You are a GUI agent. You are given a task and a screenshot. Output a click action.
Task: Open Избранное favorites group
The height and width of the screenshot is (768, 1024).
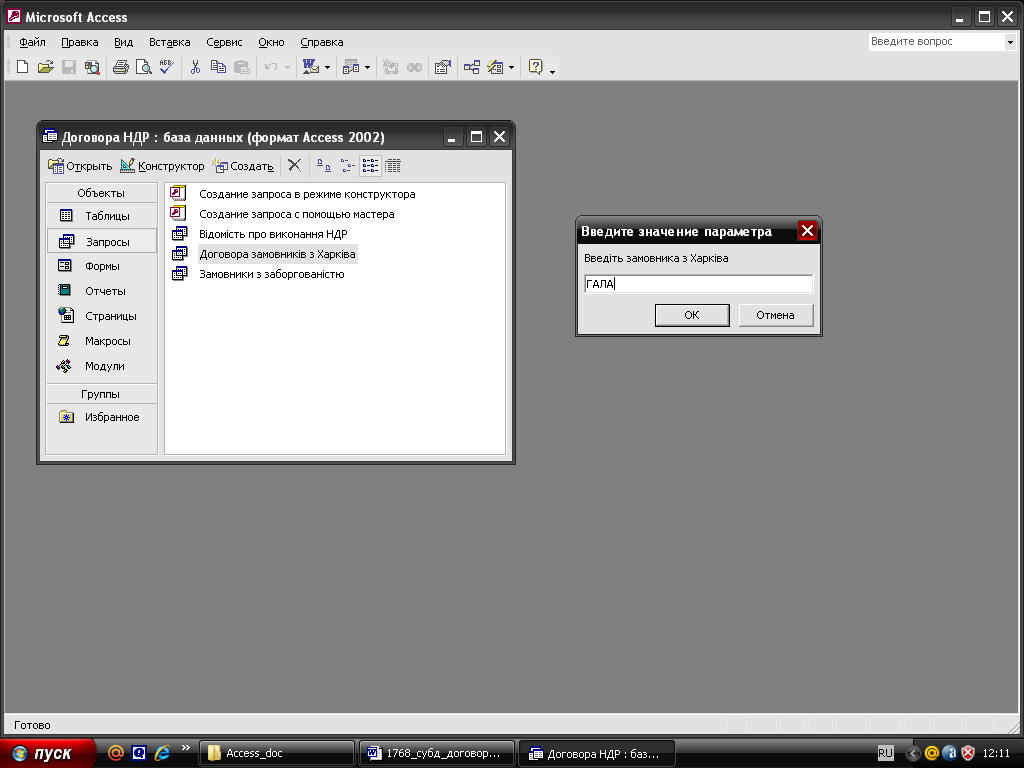click(101, 417)
